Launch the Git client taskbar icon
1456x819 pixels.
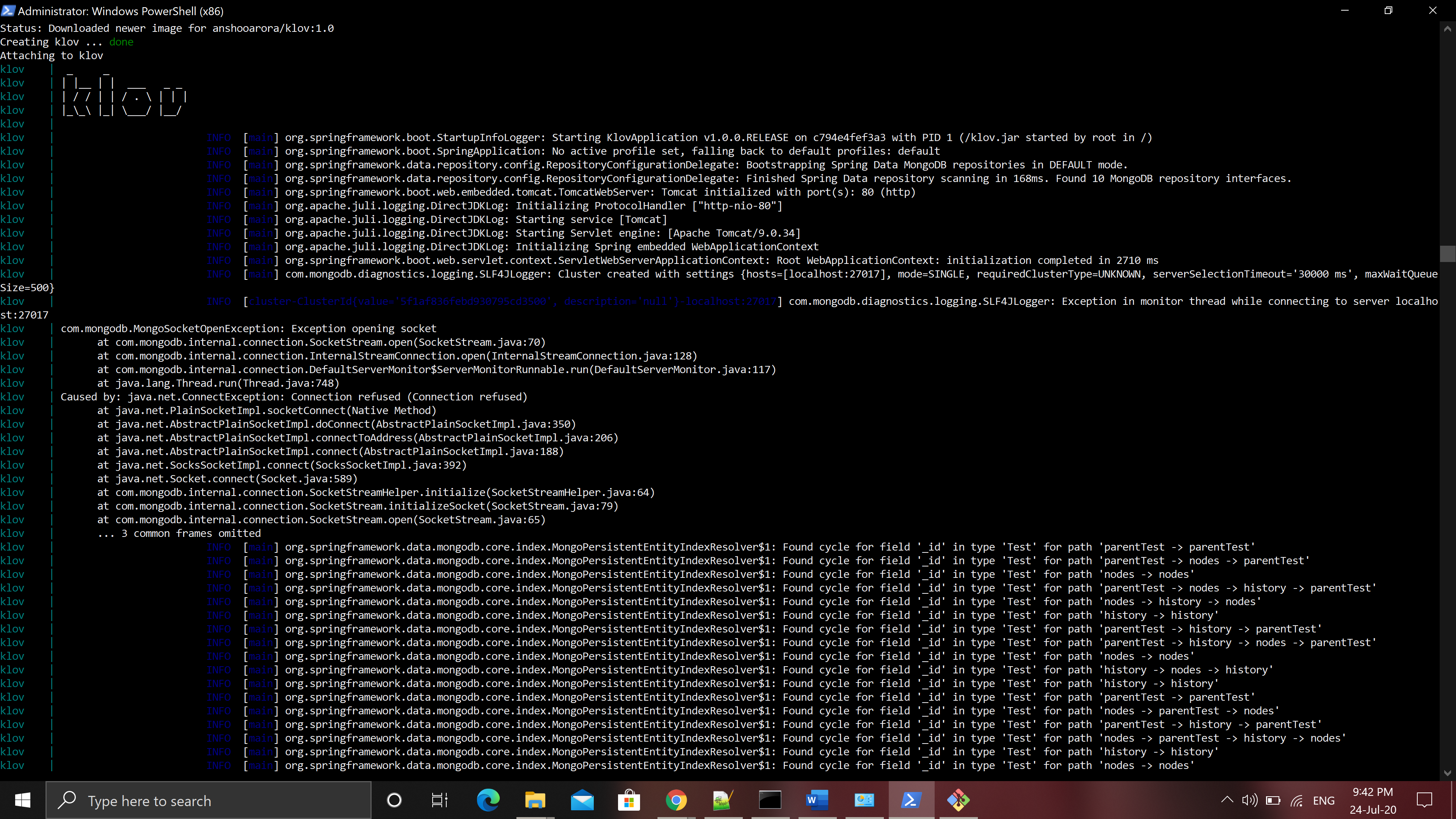coord(959,800)
